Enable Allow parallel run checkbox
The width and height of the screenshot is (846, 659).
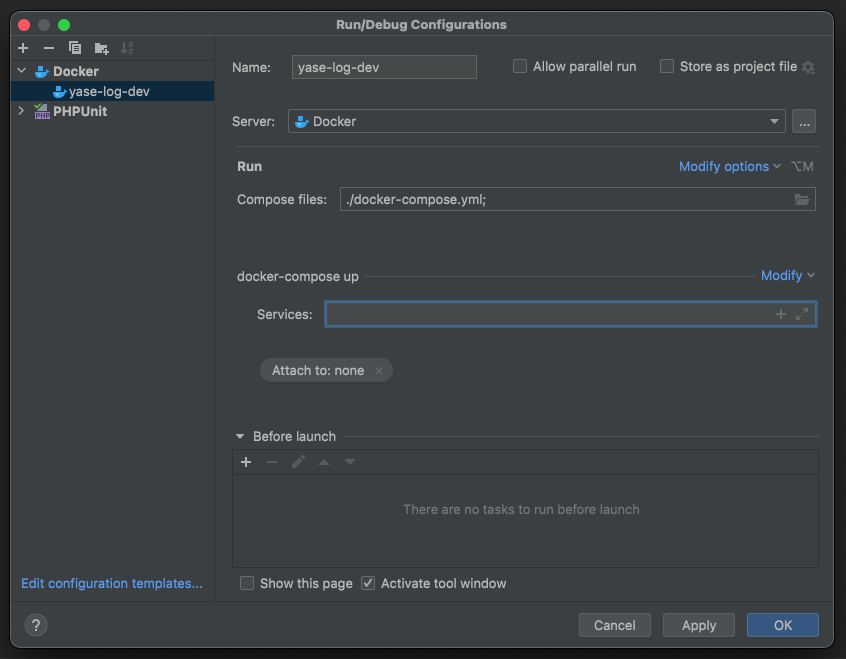click(x=520, y=67)
